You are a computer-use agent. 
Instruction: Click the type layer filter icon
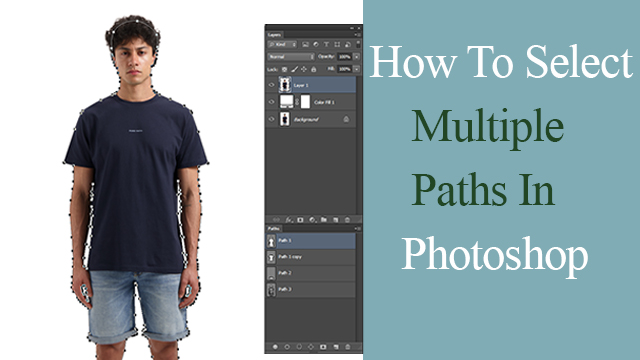326,44
